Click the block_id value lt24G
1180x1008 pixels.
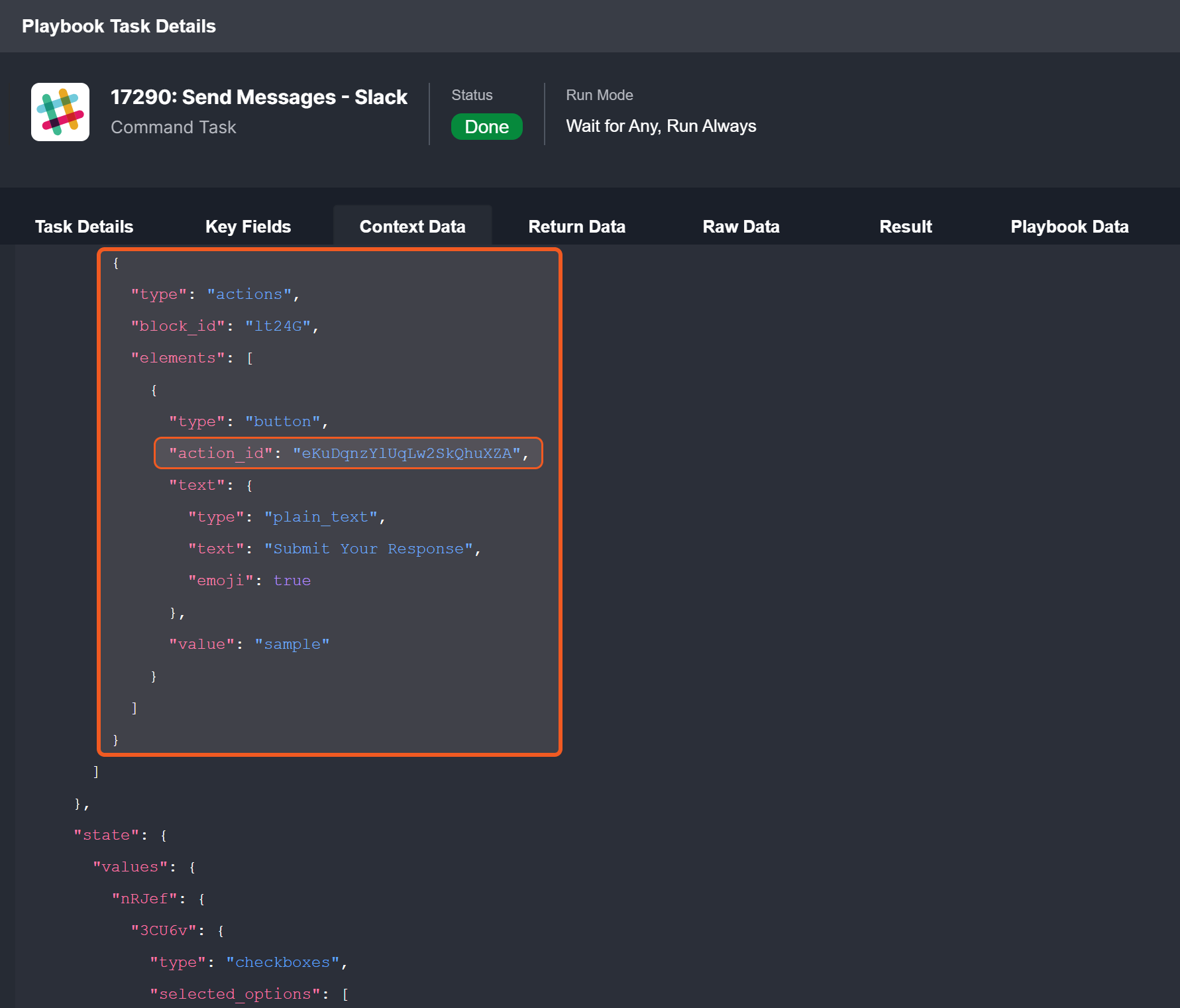point(278,326)
